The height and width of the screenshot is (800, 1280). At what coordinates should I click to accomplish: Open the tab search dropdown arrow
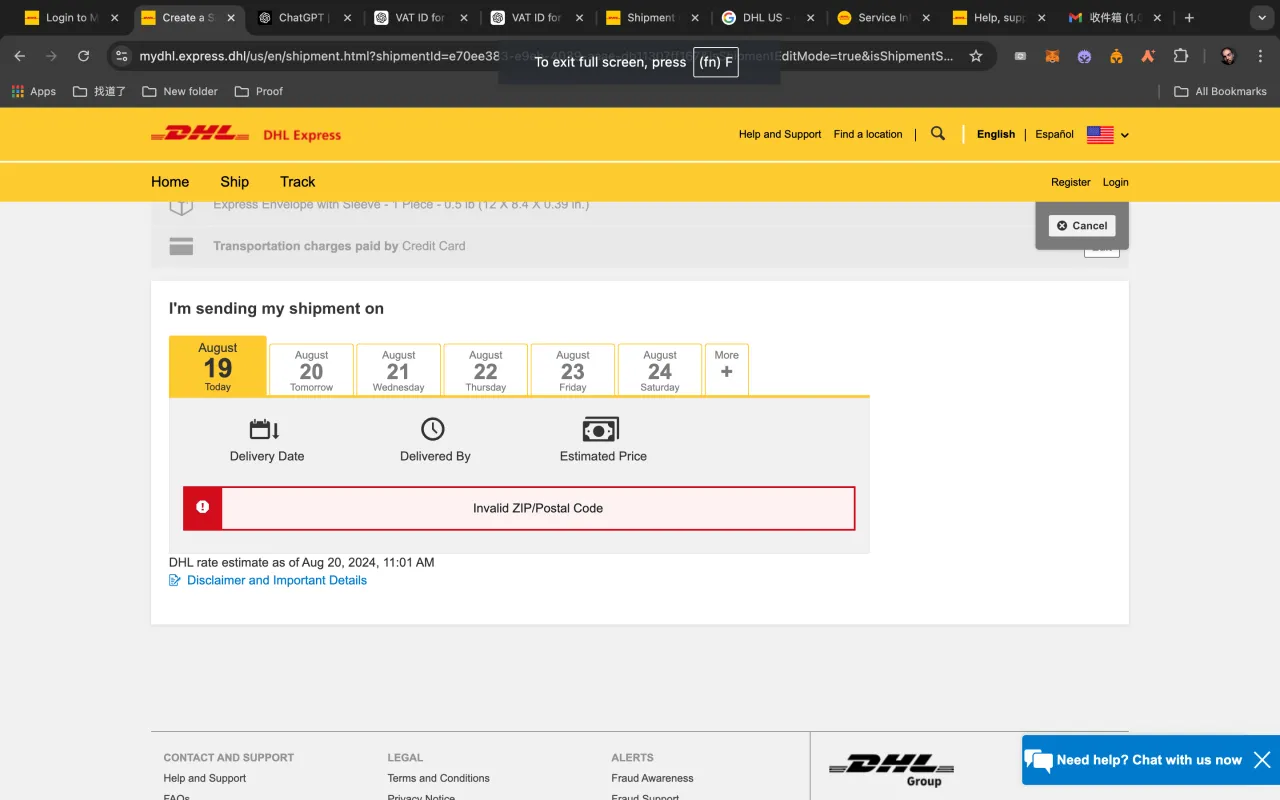click(1260, 18)
